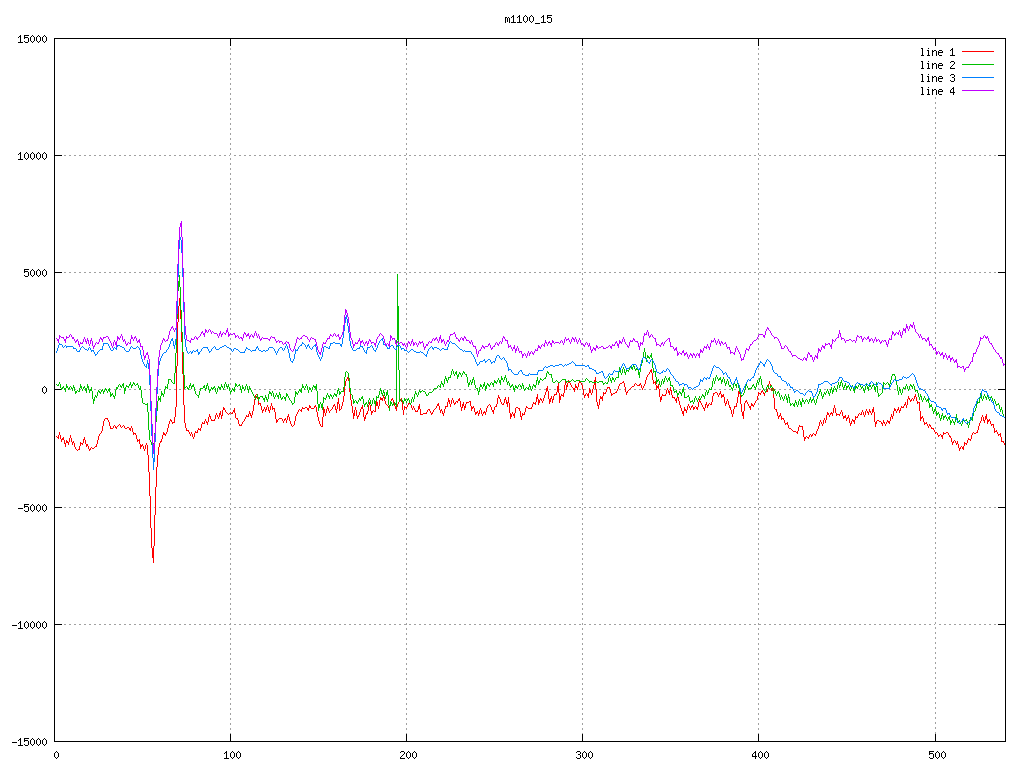Click the 15000 y-axis tick label
Viewport: 1024px width, 768px height.
[32, 39]
